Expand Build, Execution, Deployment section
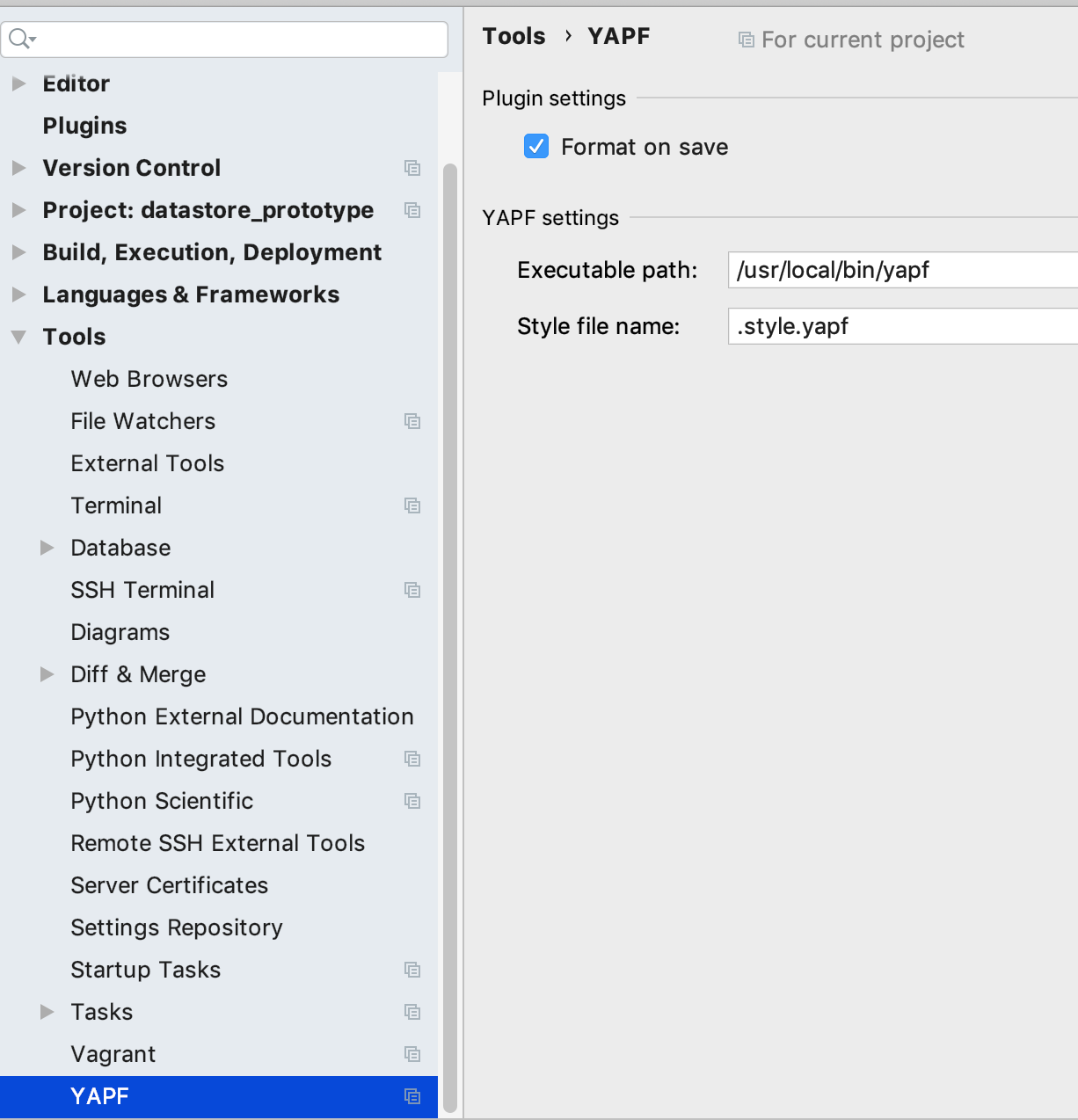The width and height of the screenshot is (1078, 1120). point(18,252)
